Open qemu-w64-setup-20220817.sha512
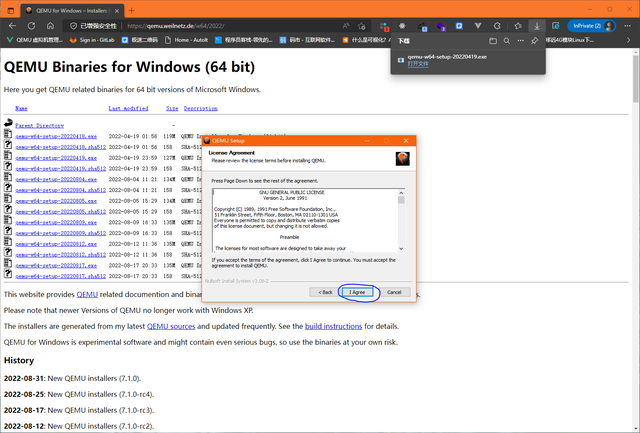The width and height of the screenshot is (640, 433). pos(60,276)
